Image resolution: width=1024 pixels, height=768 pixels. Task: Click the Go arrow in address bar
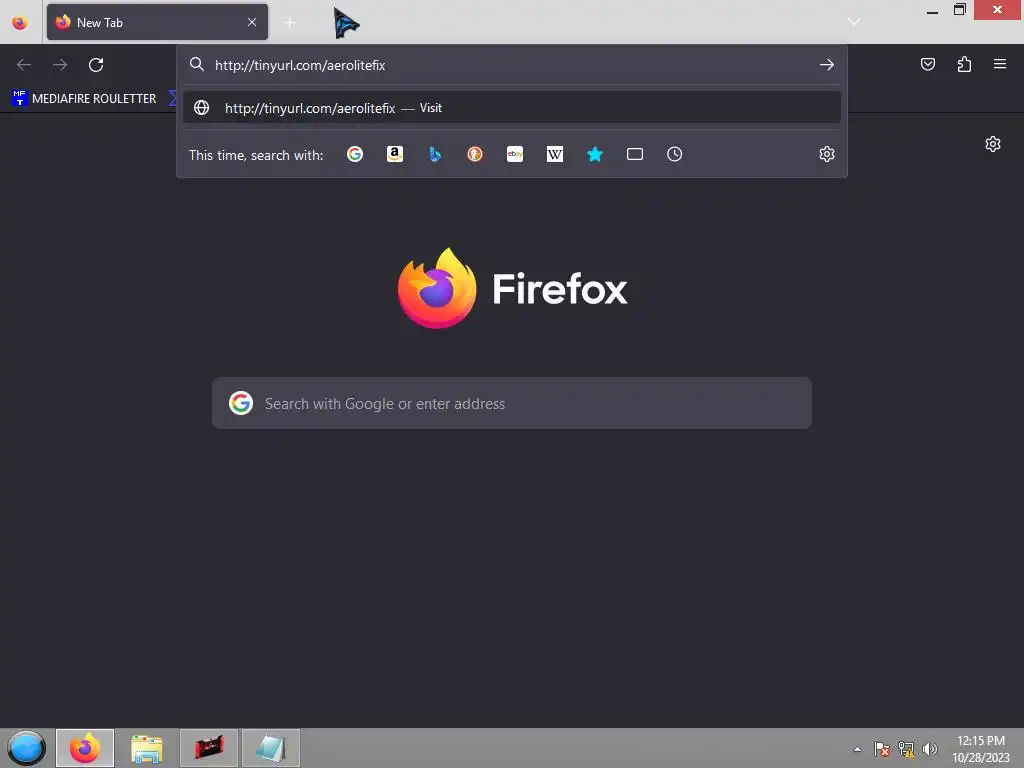(x=827, y=65)
